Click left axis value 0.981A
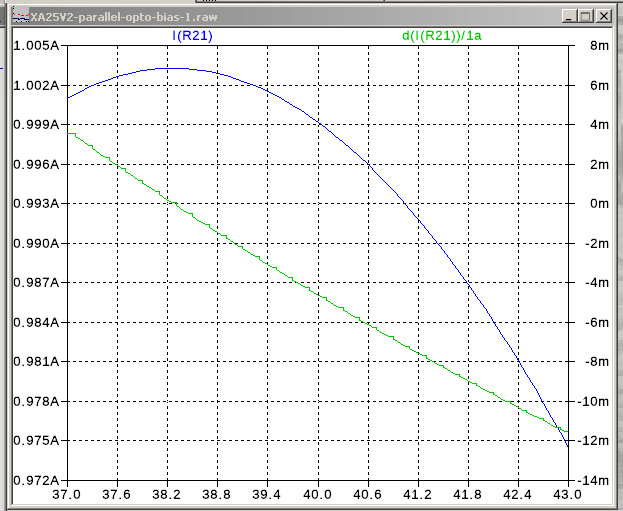This screenshot has width=623, height=511. (36, 362)
